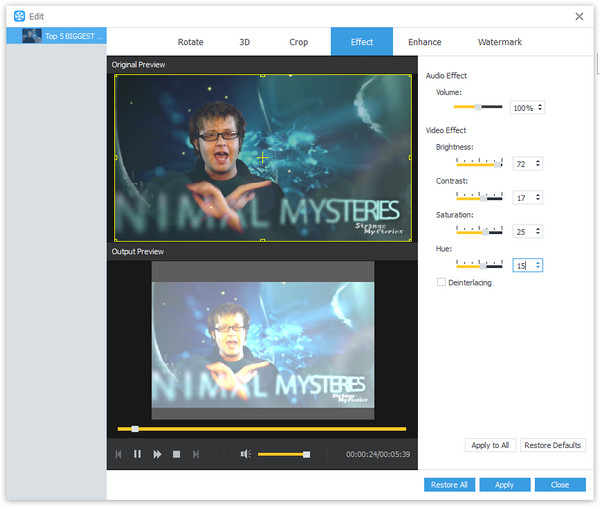Click the video progress seek bar
600x507 pixels.
point(262,428)
